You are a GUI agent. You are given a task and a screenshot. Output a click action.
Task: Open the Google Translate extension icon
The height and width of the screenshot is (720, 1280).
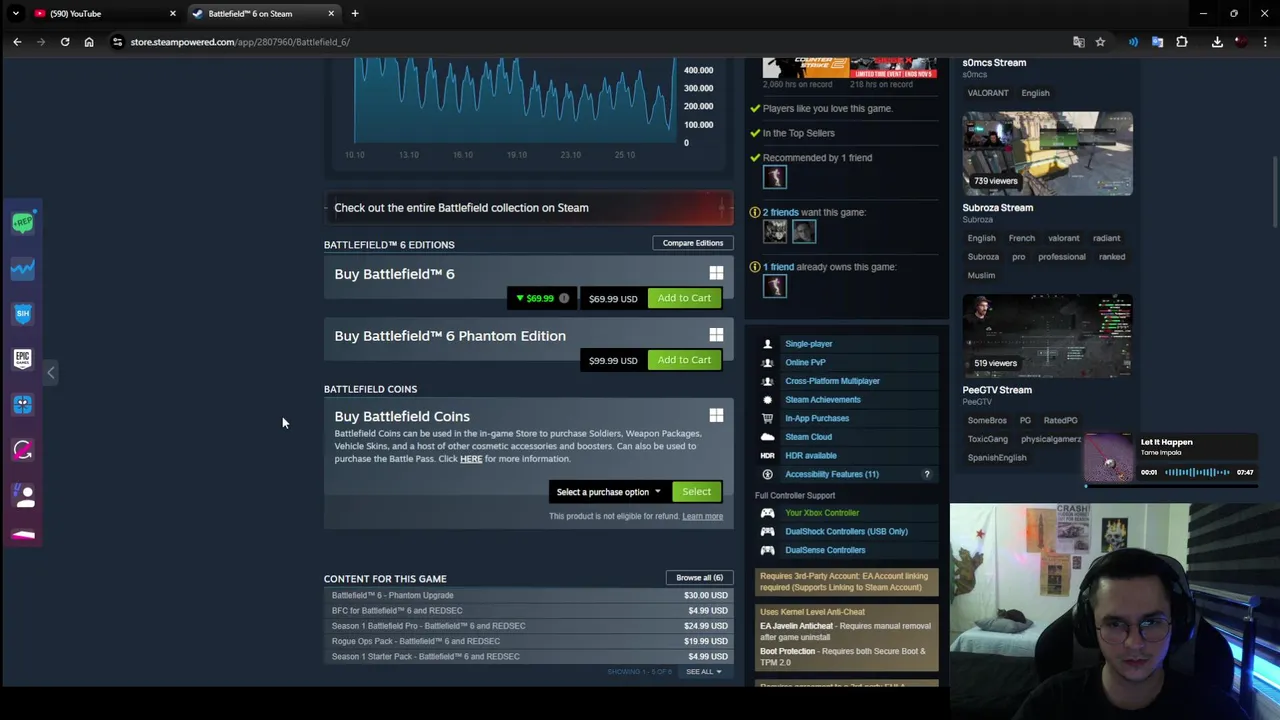point(1157,42)
